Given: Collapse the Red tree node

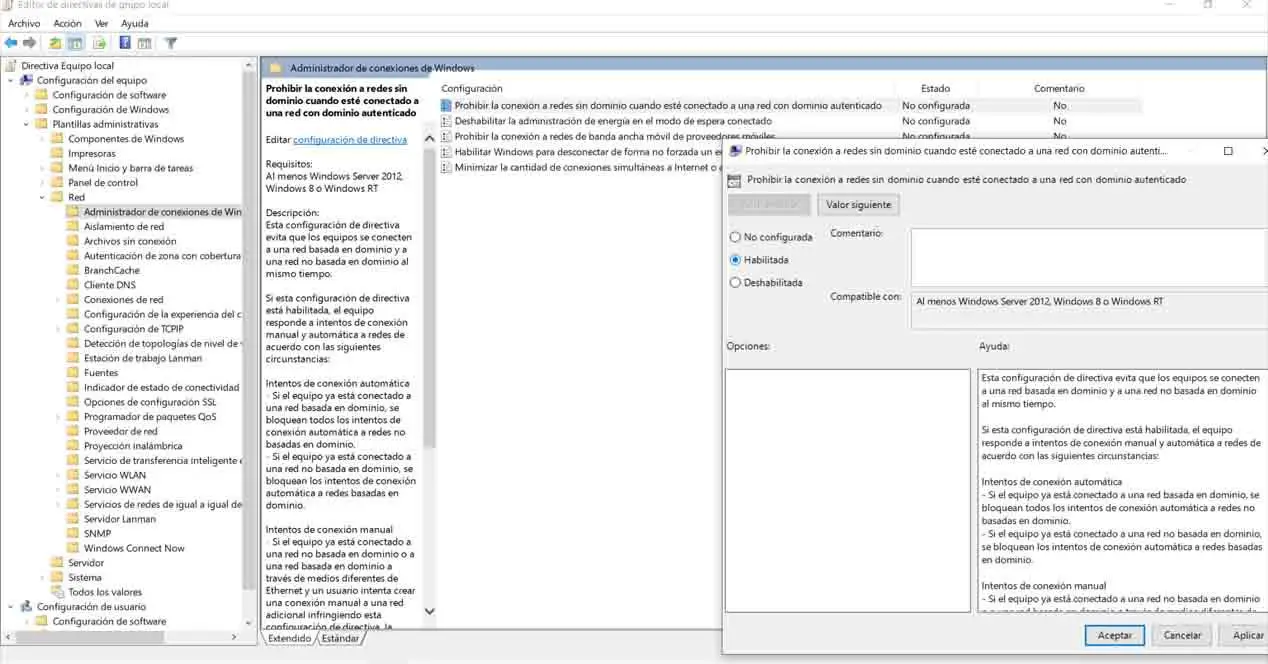Looking at the screenshot, I should (x=42, y=197).
